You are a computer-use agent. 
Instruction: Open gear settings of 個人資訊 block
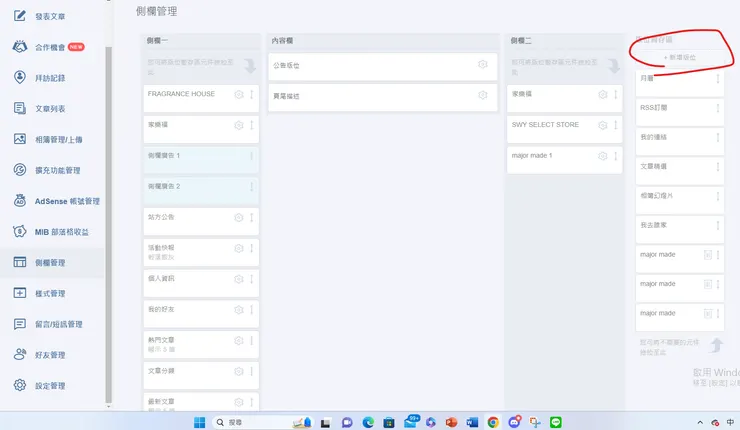pyautogui.click(x=239, y=279)
